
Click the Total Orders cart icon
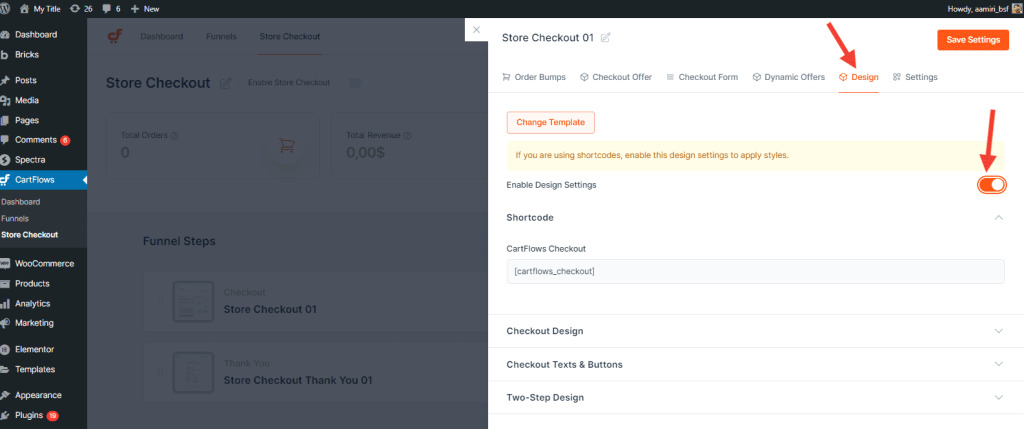[x=286, y=145]
